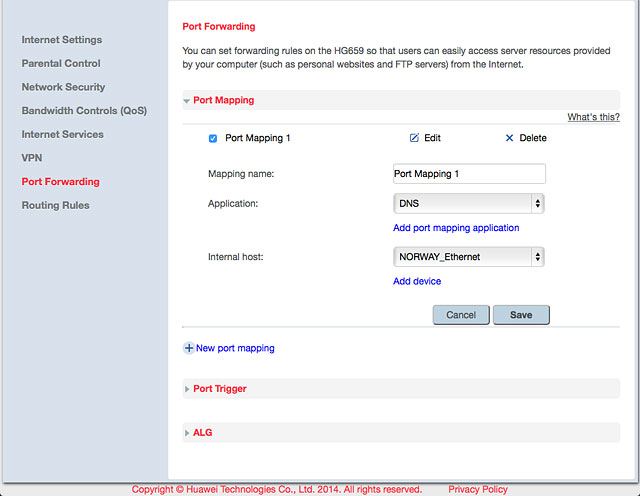
Task: Click the Port Forwarding page heading
Action: 219,27
